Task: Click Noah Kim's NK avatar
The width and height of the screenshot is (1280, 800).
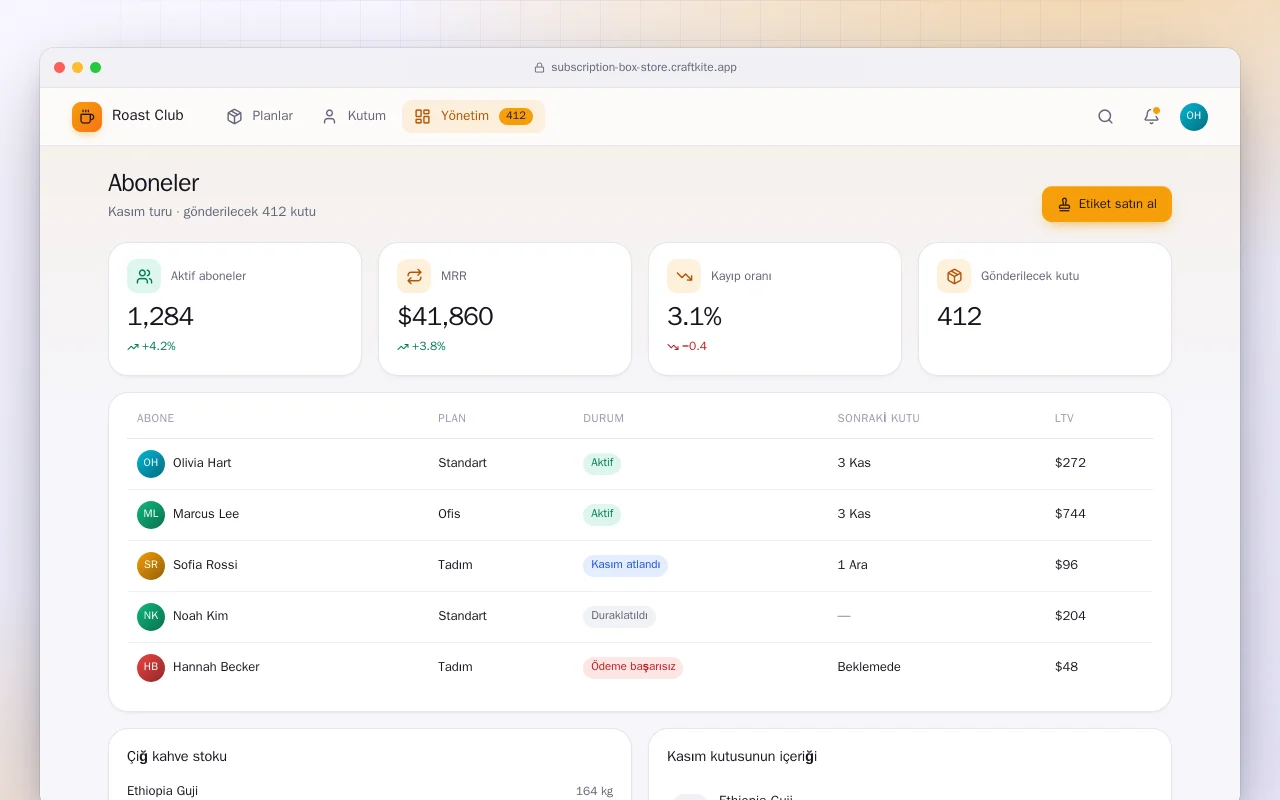Action: pyautogui.click(x=151, y=616)
